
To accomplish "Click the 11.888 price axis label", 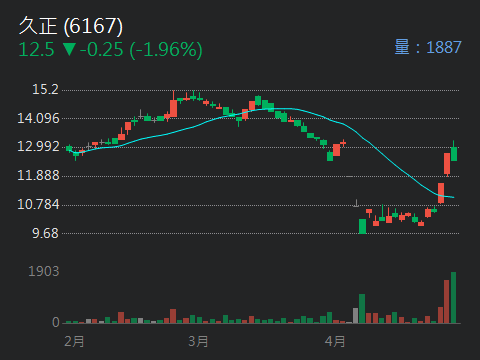I will (x=38, y=175).
